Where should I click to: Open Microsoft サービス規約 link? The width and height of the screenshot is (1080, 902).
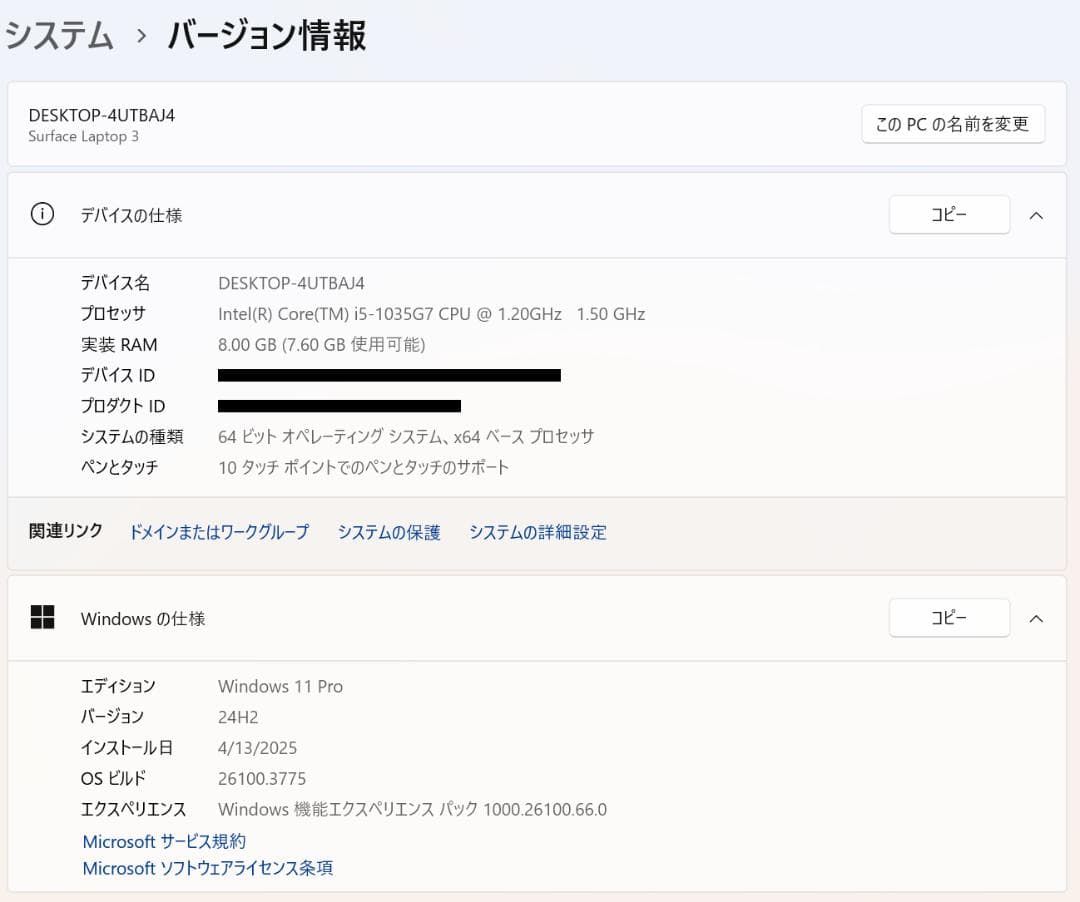(x=162, y=841)
